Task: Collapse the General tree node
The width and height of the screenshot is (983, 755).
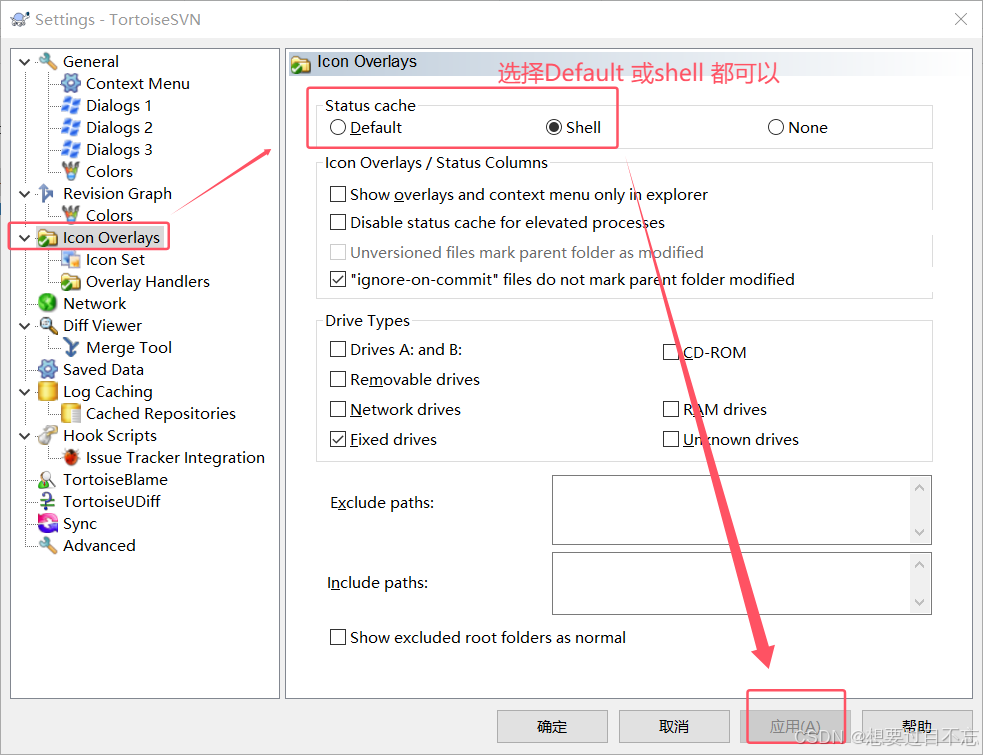Action: 24,61
